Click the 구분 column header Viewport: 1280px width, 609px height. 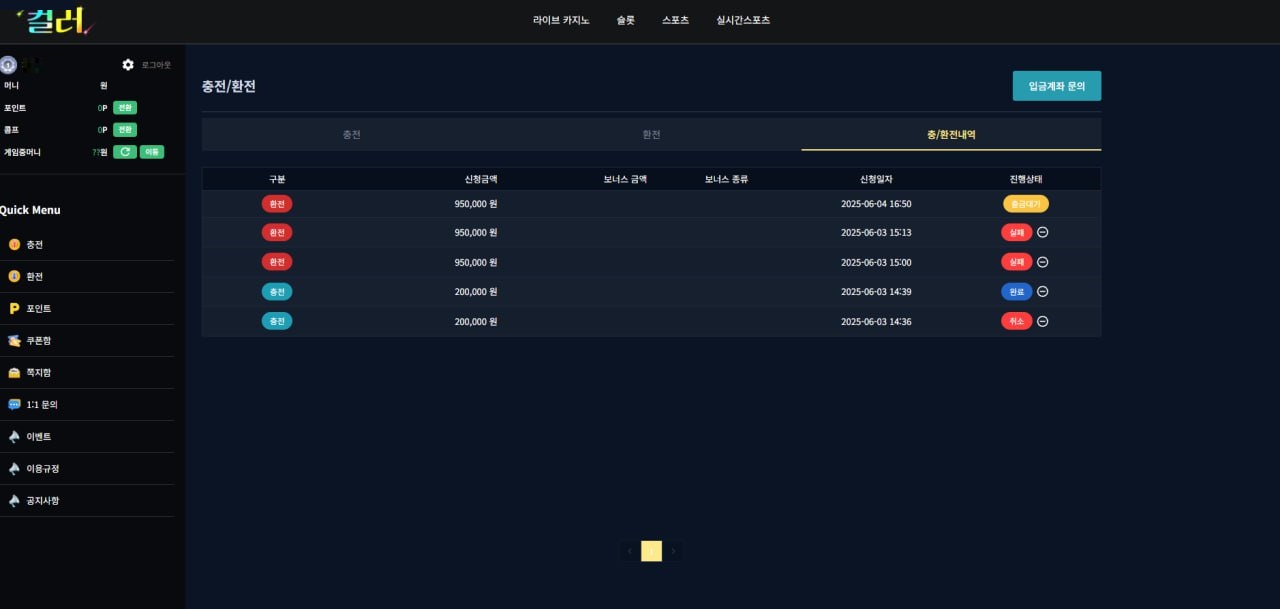tap(277, 179)
